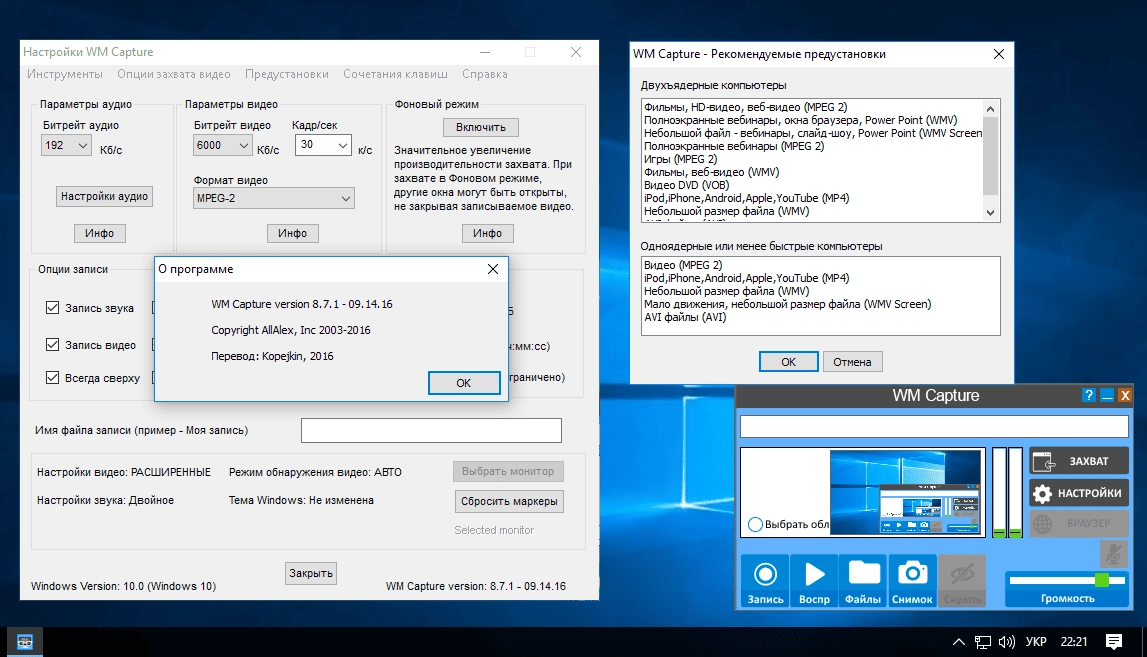The width and height of the screenshot is (1147, 657).
Task: Open help via the question mark icon
Action: pyautogui.click(x=1088, y=395)
